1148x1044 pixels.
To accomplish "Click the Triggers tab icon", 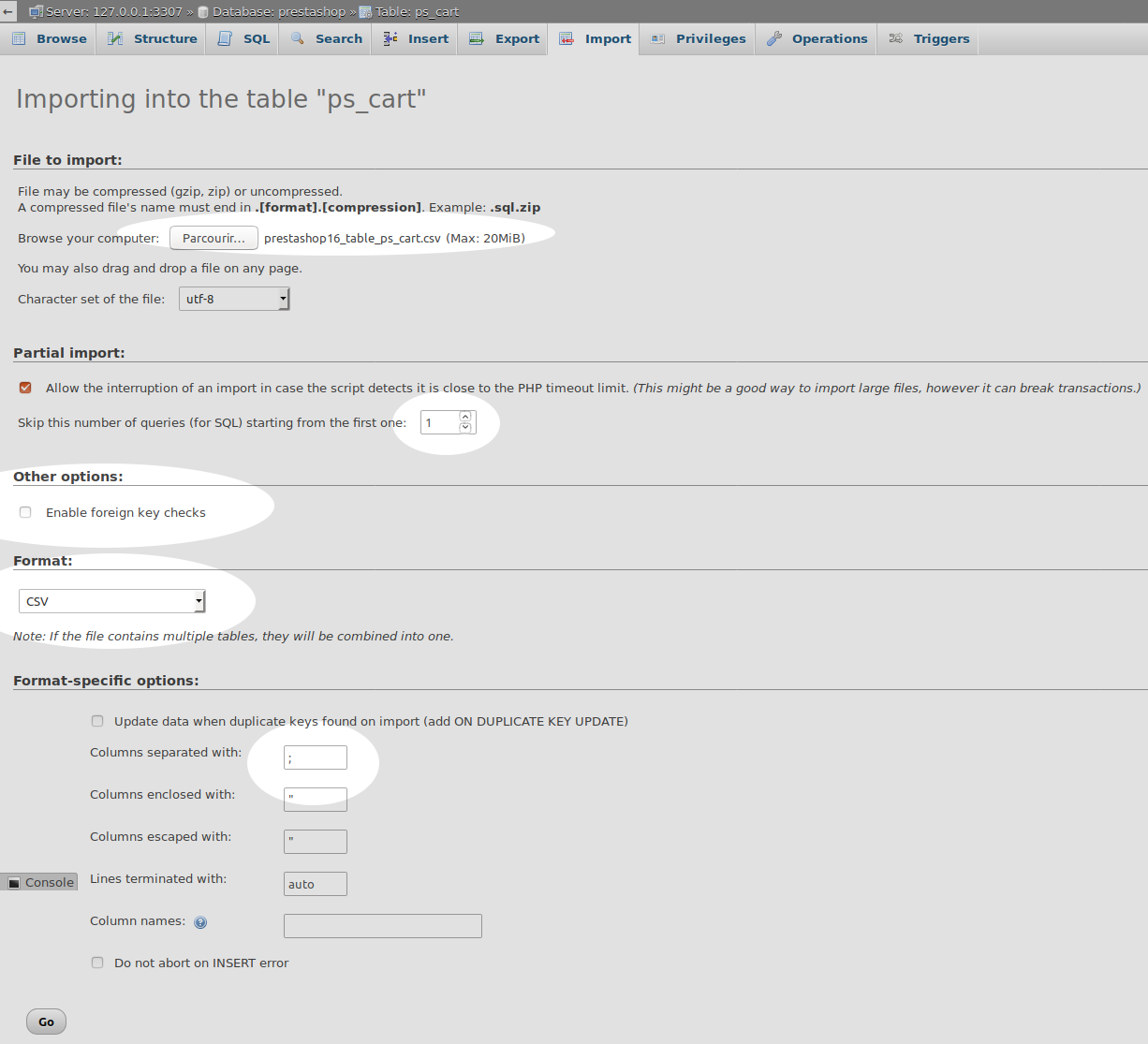I will point(896,38).
